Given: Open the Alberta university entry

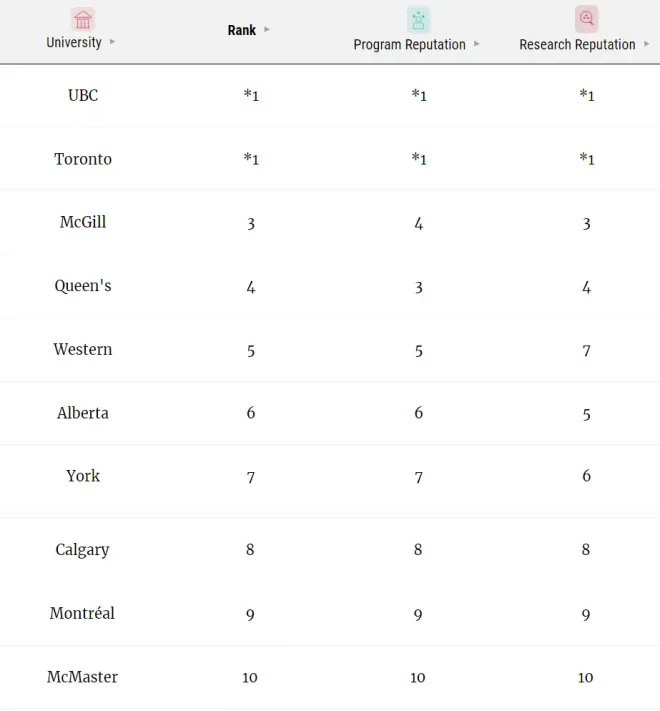Looking at the screenshot, I should click(x=83, y=413).
